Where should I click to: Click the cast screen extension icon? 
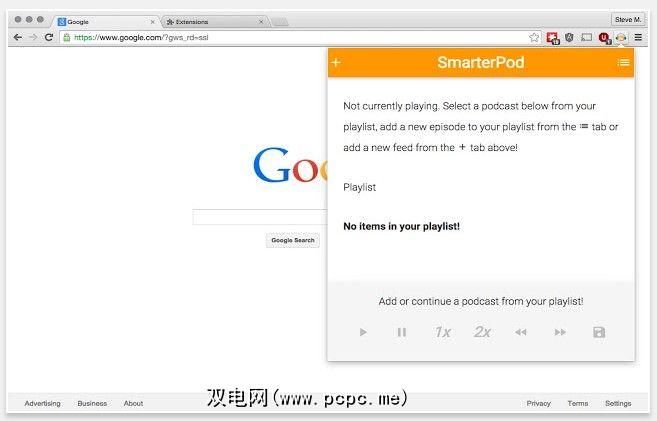(x=586, y=38)
